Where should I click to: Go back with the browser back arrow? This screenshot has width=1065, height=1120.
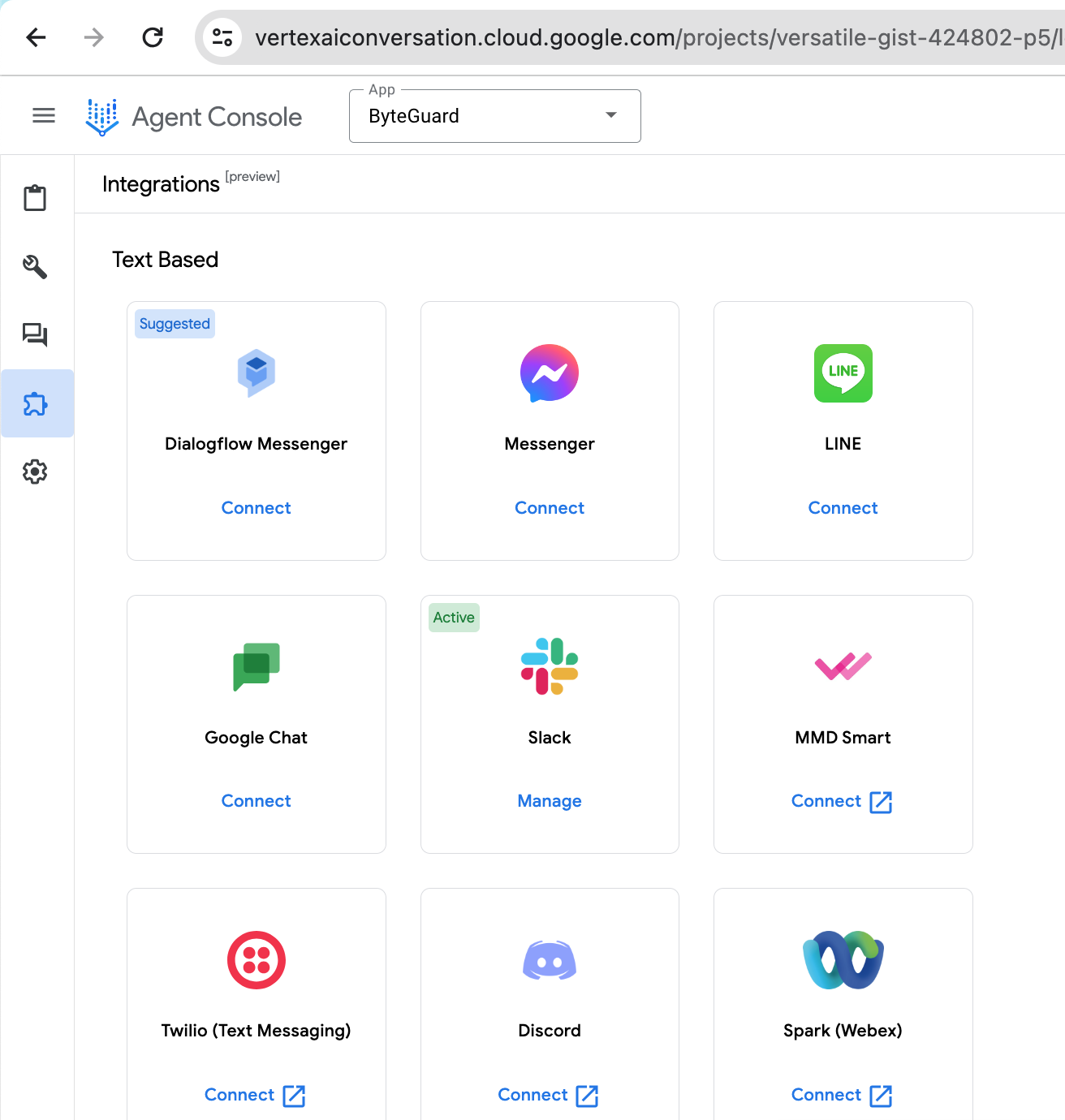click(37, 37)
